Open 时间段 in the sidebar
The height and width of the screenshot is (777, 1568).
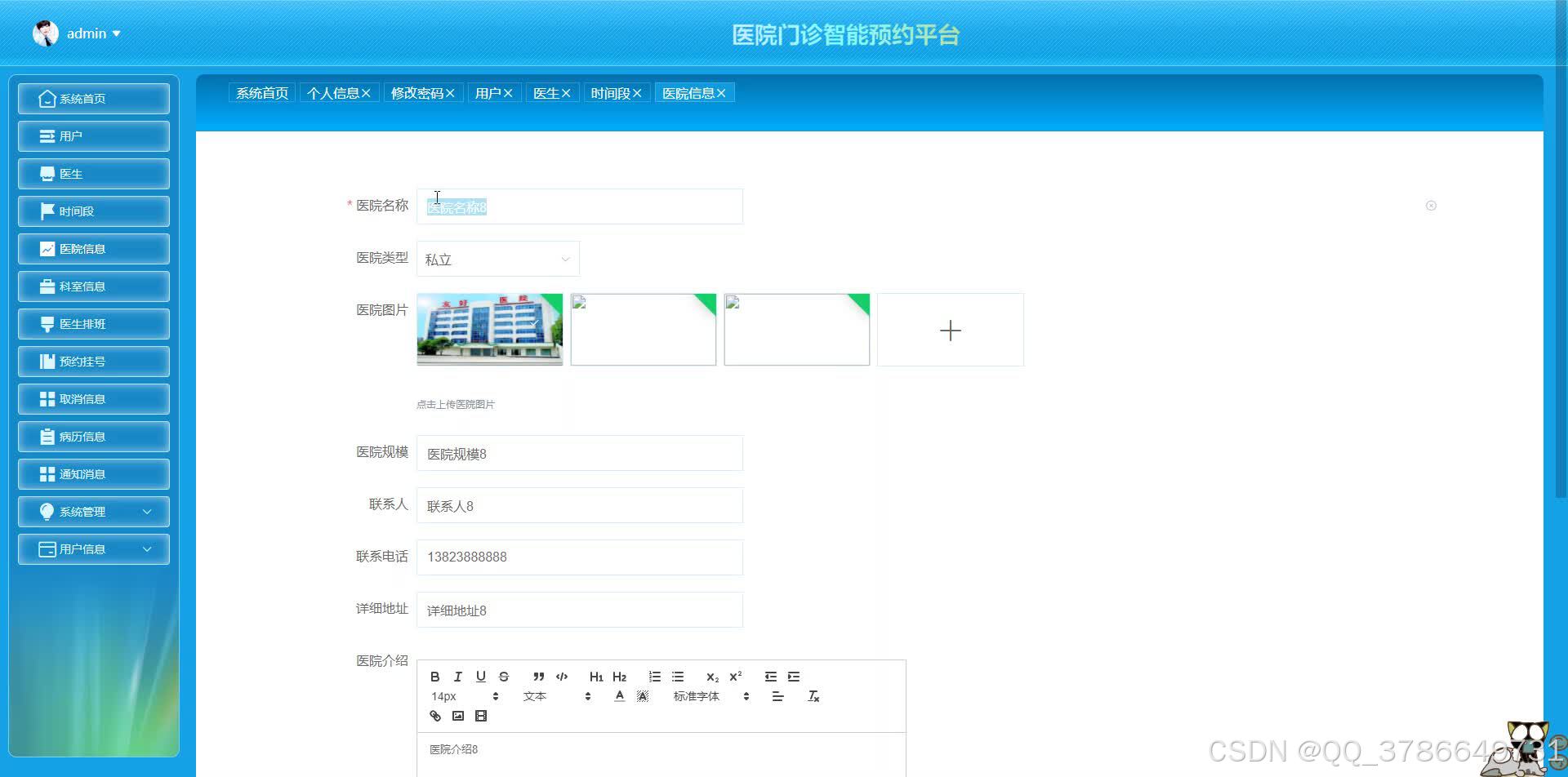(x=94, y=211)
